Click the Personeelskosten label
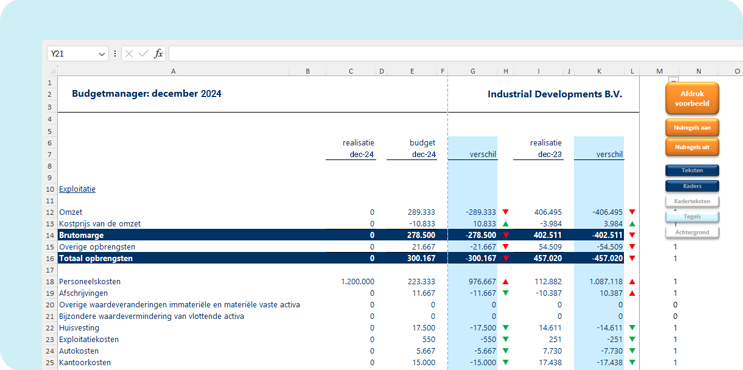Screen dimensions: 743x370 click(90, 281)
